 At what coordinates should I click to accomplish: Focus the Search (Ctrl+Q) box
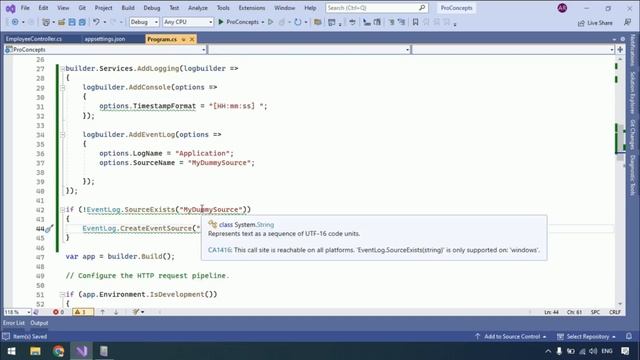(x=376, y=8)
